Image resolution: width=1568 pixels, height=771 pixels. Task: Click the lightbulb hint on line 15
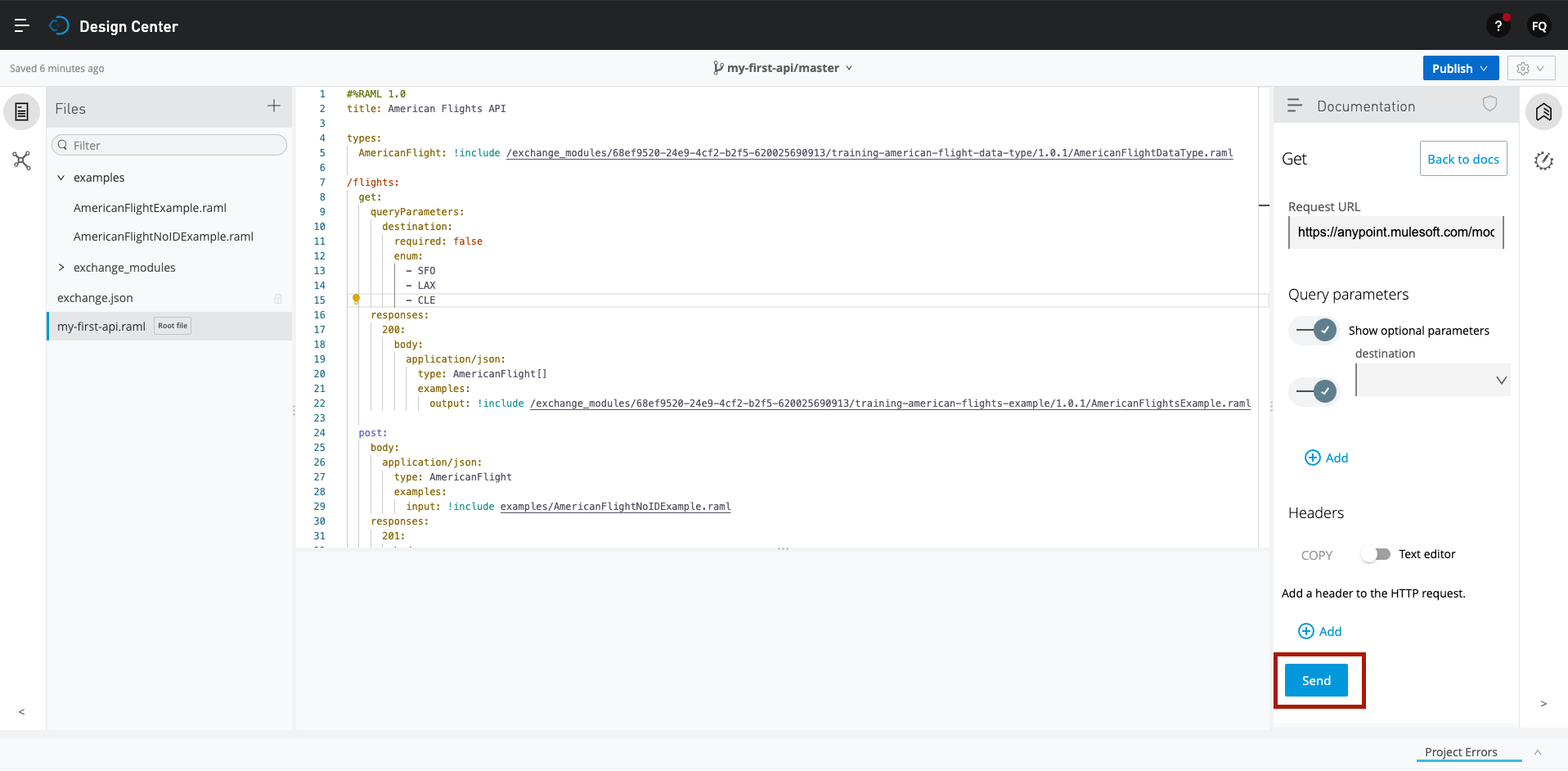pos(356,300)
